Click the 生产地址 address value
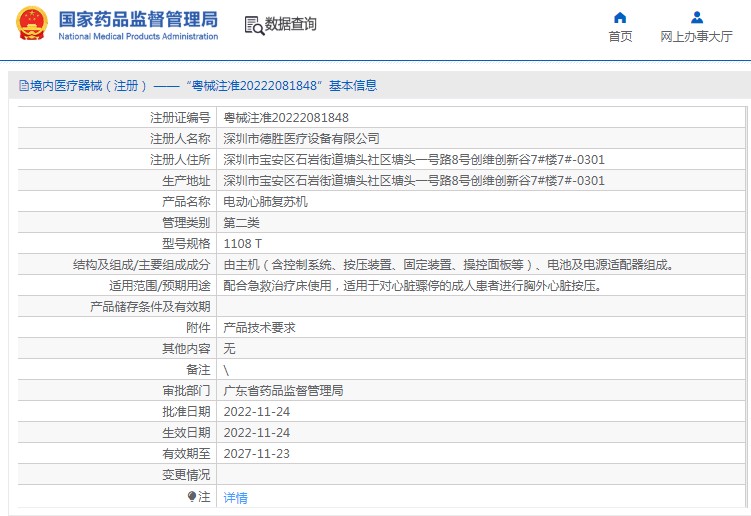The height and width of the screenshot is (516, 751). point(414,181)
